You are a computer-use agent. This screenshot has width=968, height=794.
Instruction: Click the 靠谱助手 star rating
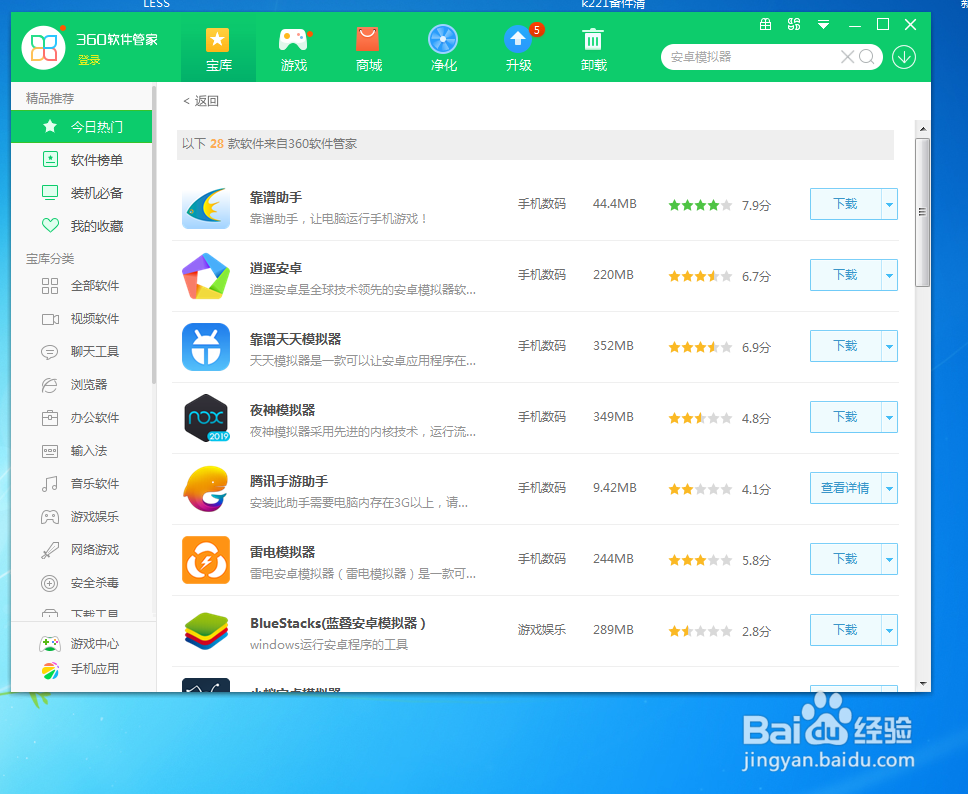pos(700,205)
